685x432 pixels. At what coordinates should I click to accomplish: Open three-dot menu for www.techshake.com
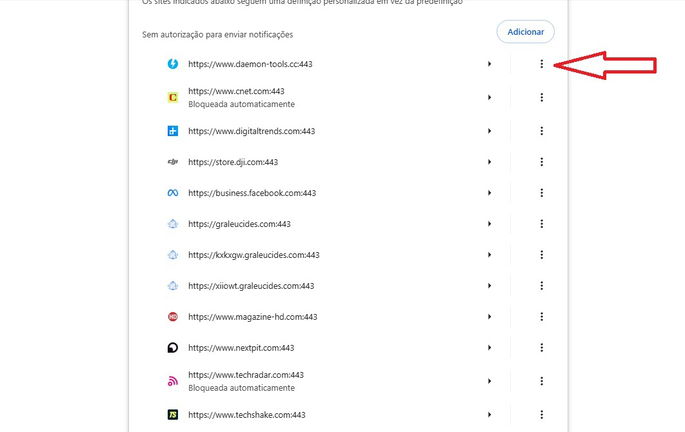point(541,414)
